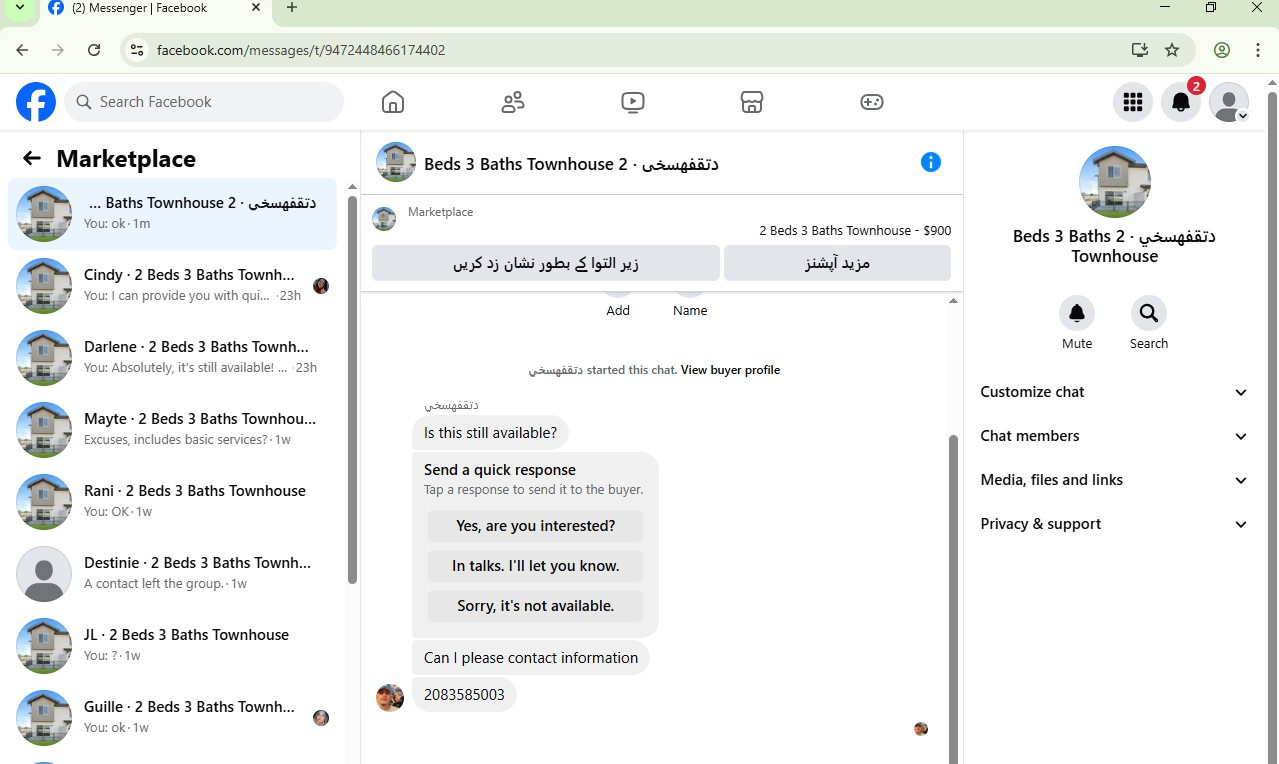Click the large listing photo in right panel
Image resolution: width=1279 pixels, height=764 pixels.
pos(1115,182)
